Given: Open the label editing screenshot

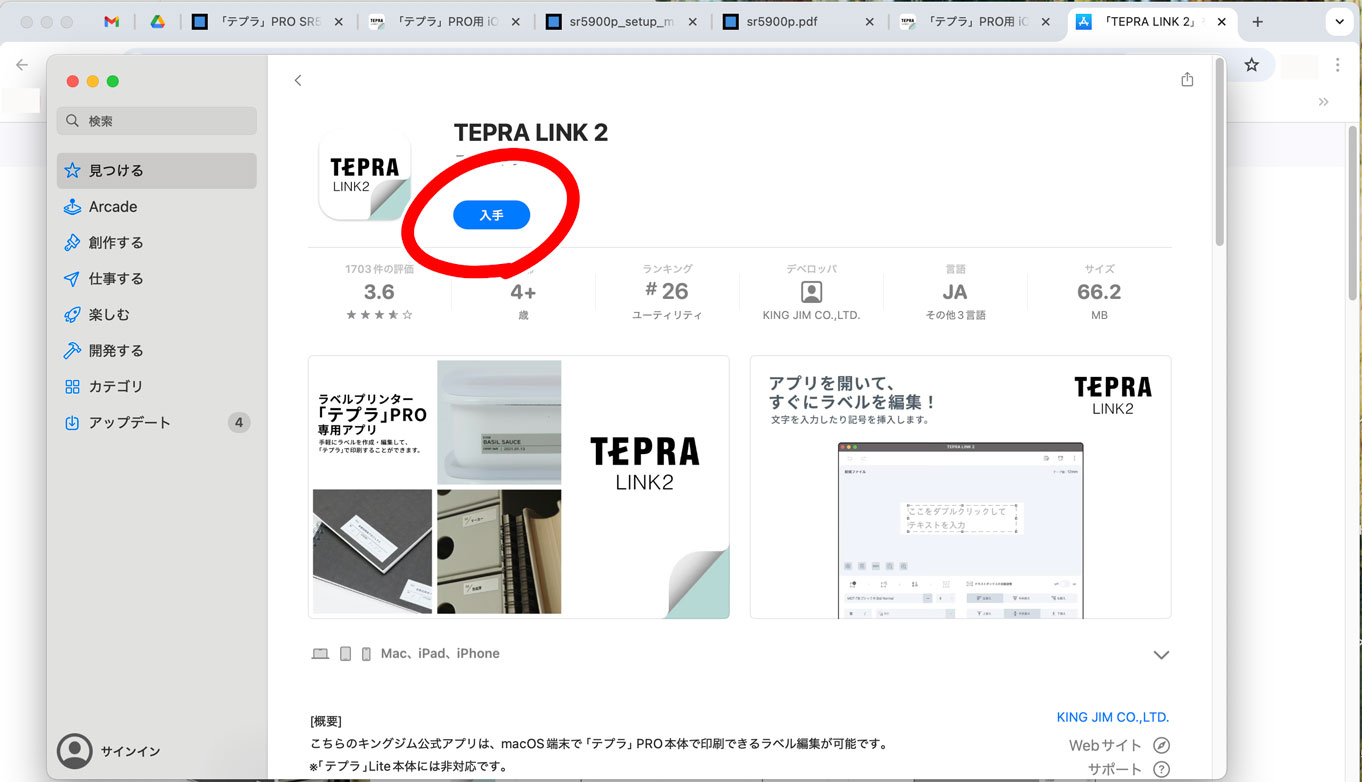Looking at the screenshot, I should coord(961,487).
